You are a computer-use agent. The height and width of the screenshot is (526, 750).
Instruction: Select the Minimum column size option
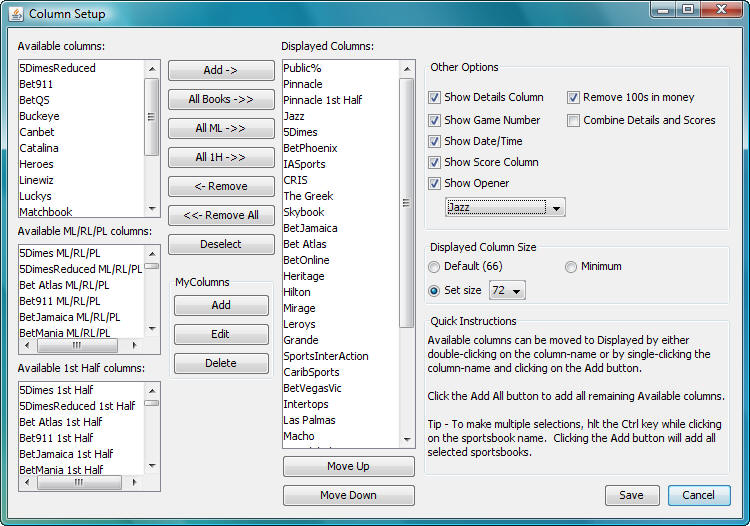[571, 267]
